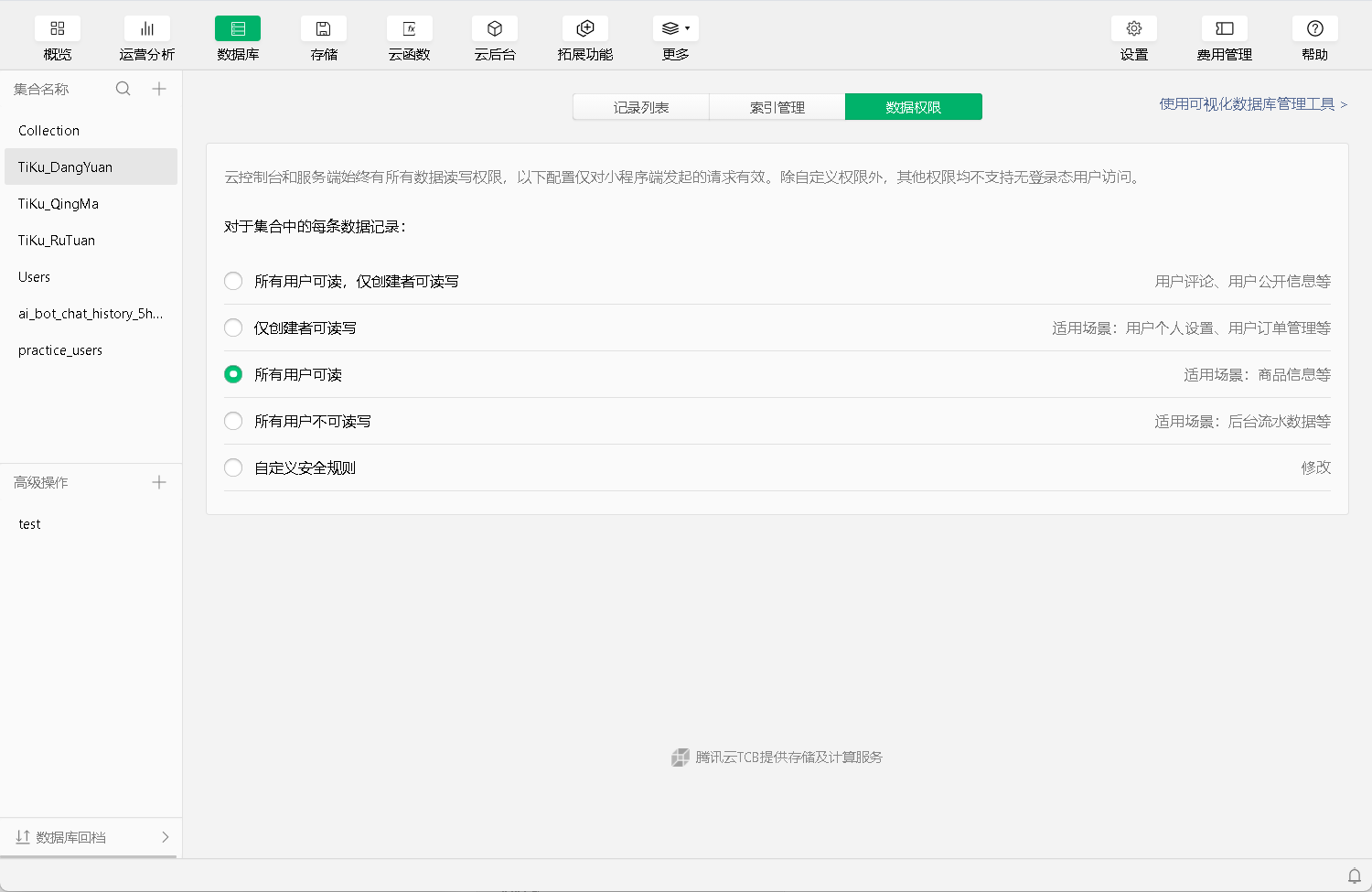The width and height of the screenshot is (1372, 892).
Task: Open the 概览 overview icon
Action: 57,28
